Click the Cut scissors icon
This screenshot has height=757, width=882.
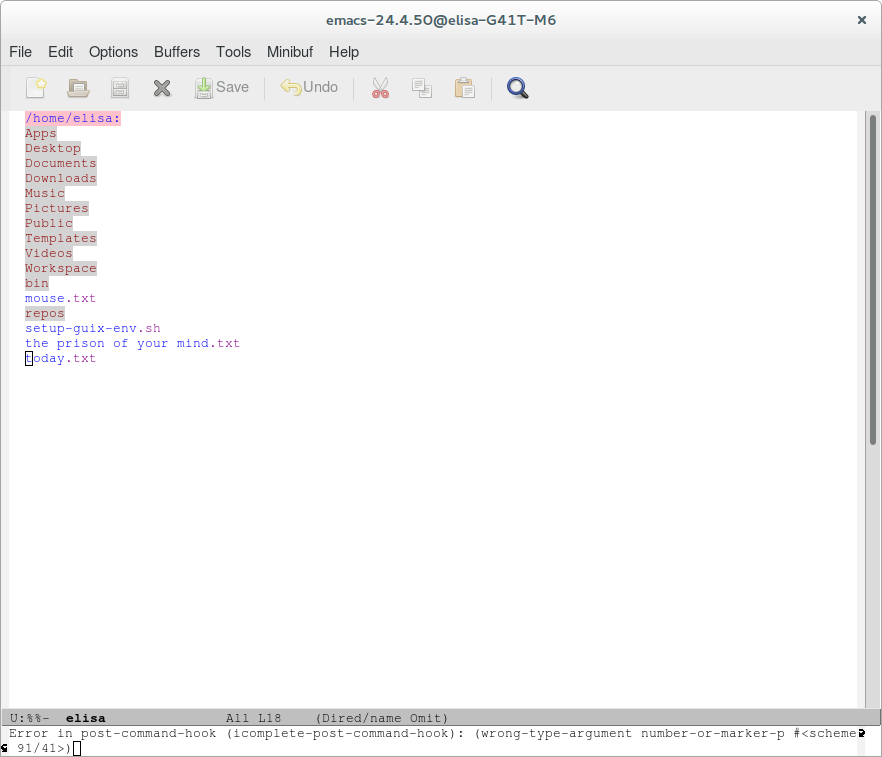pos(380,88)
